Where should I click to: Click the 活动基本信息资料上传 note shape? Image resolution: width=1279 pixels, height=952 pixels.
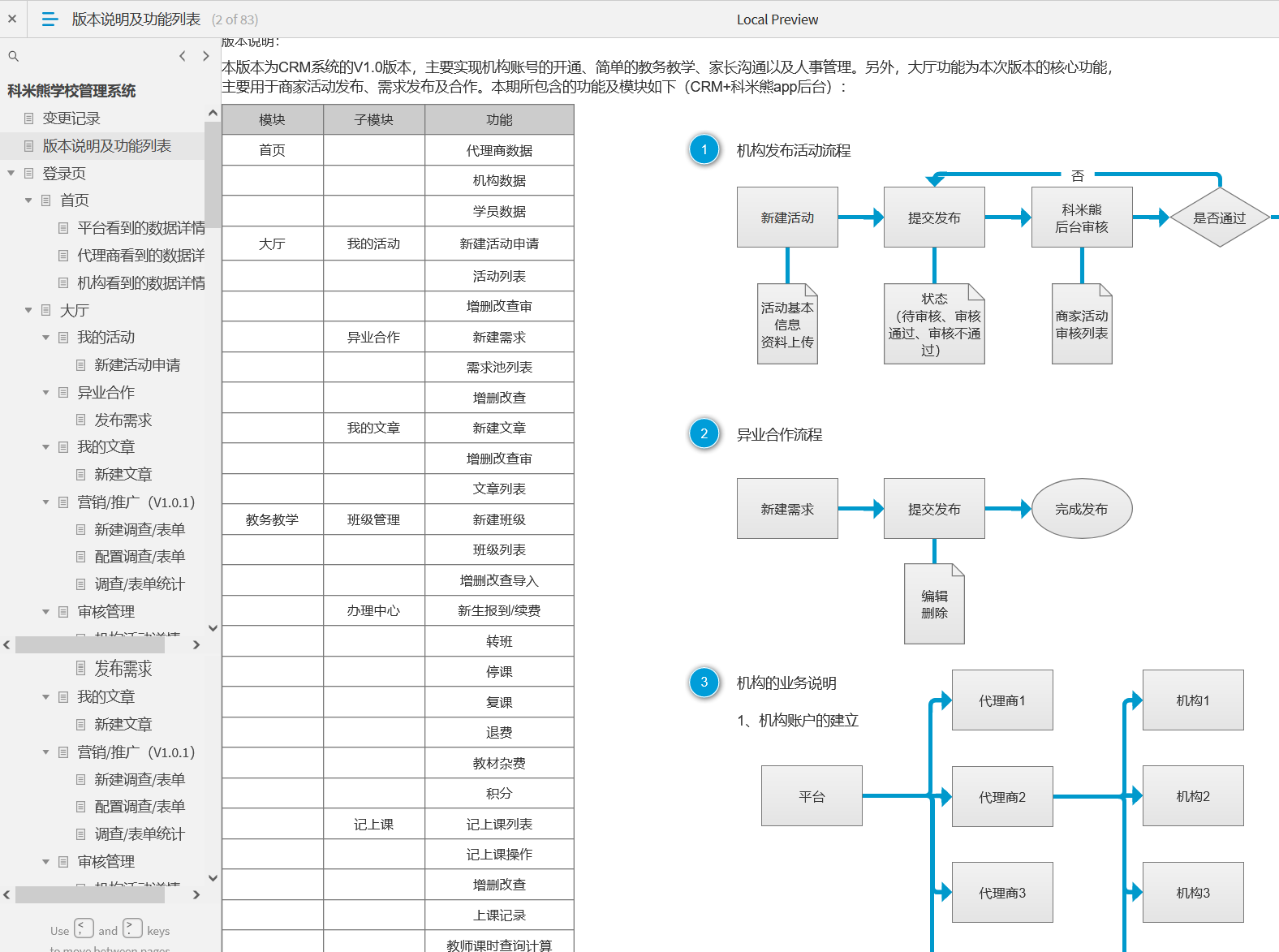point(787,324)
